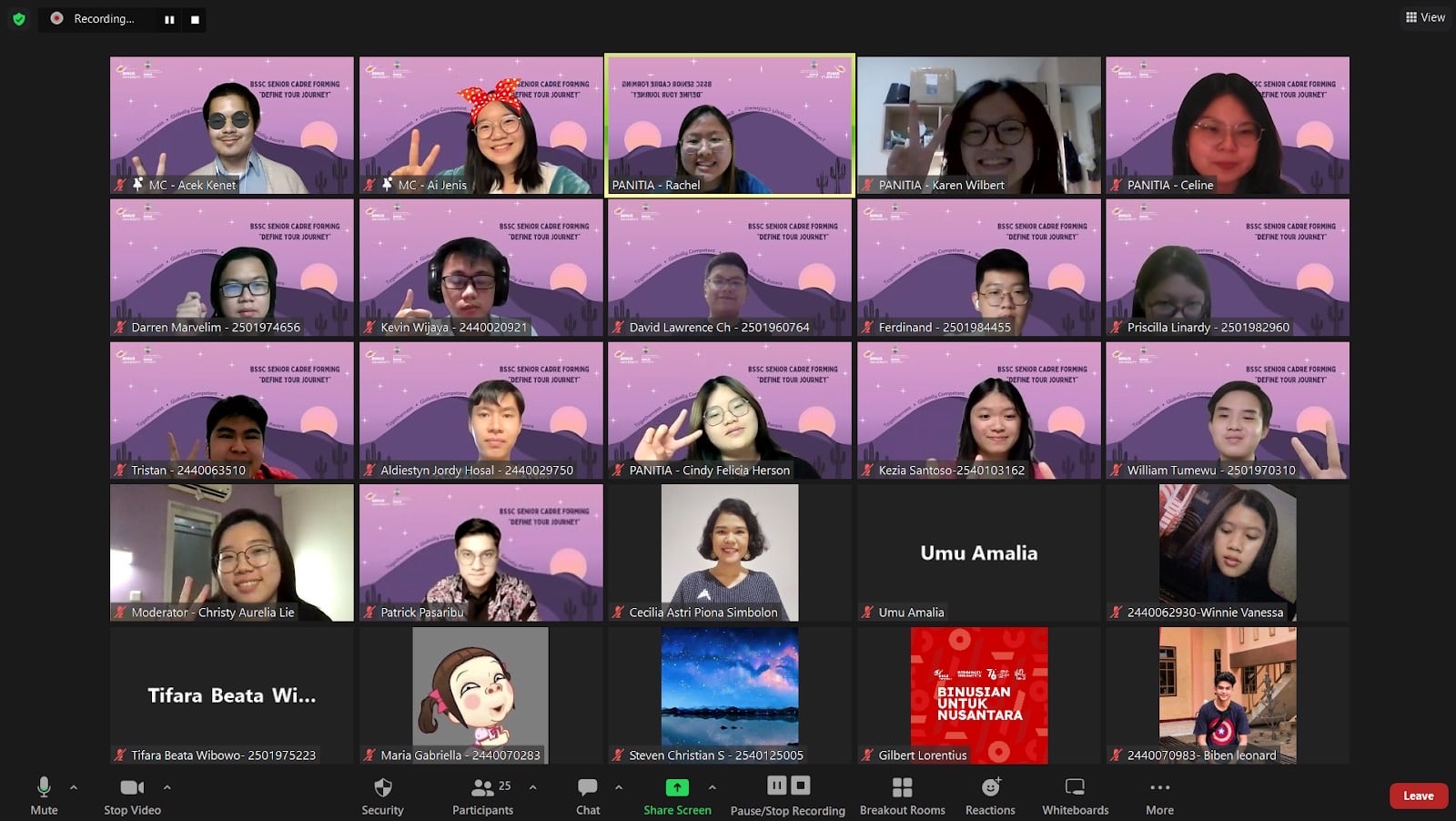
Task: Select Patrick Pasaribu's video tile
Action: point(480,552)
